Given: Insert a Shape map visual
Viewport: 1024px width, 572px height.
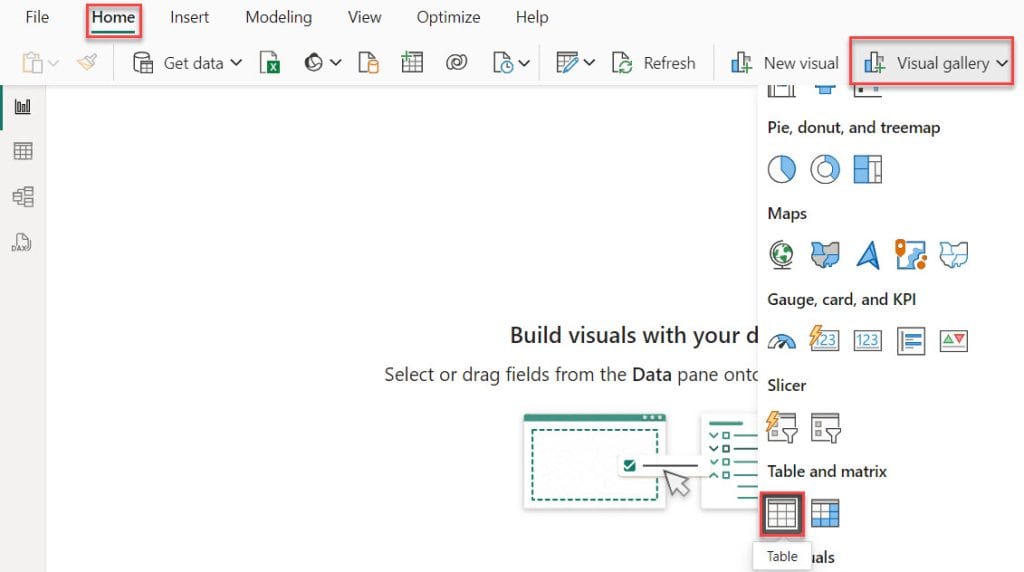Looking at the screenshot, I should [x=953, y=255].
